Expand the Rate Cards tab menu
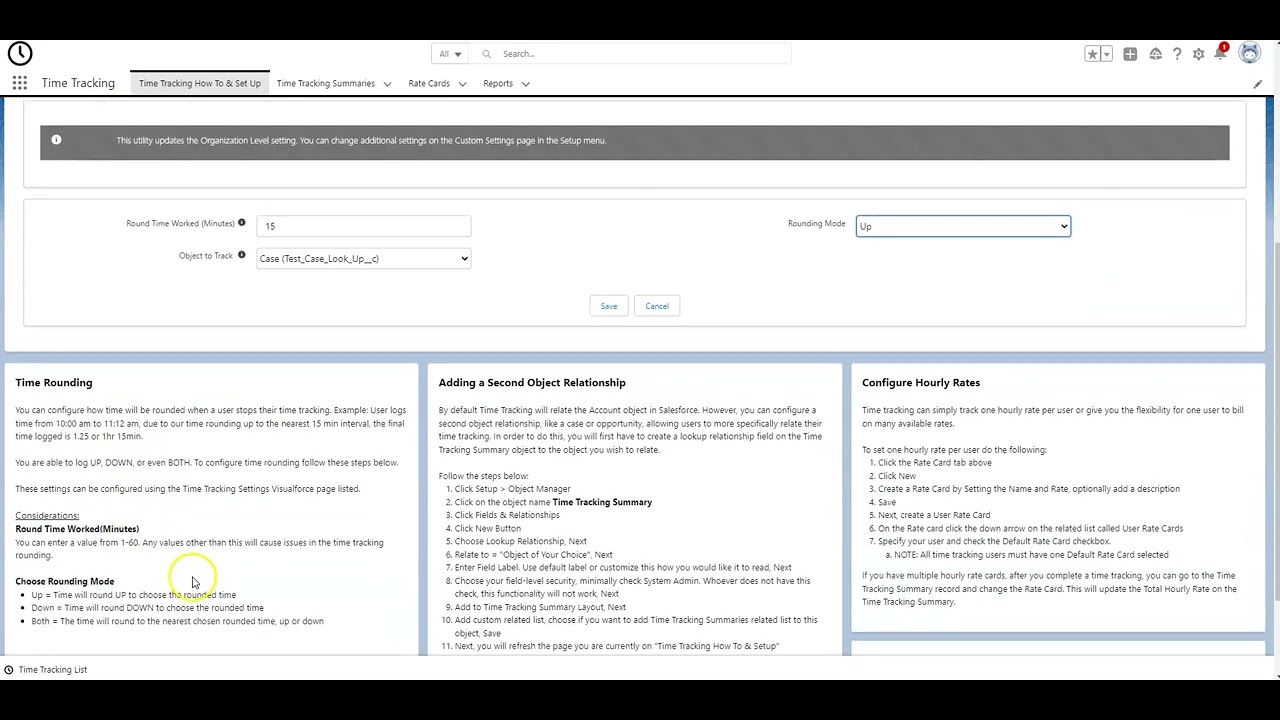The height and width of the screenshot is (720, 1280). coord(462,84)
